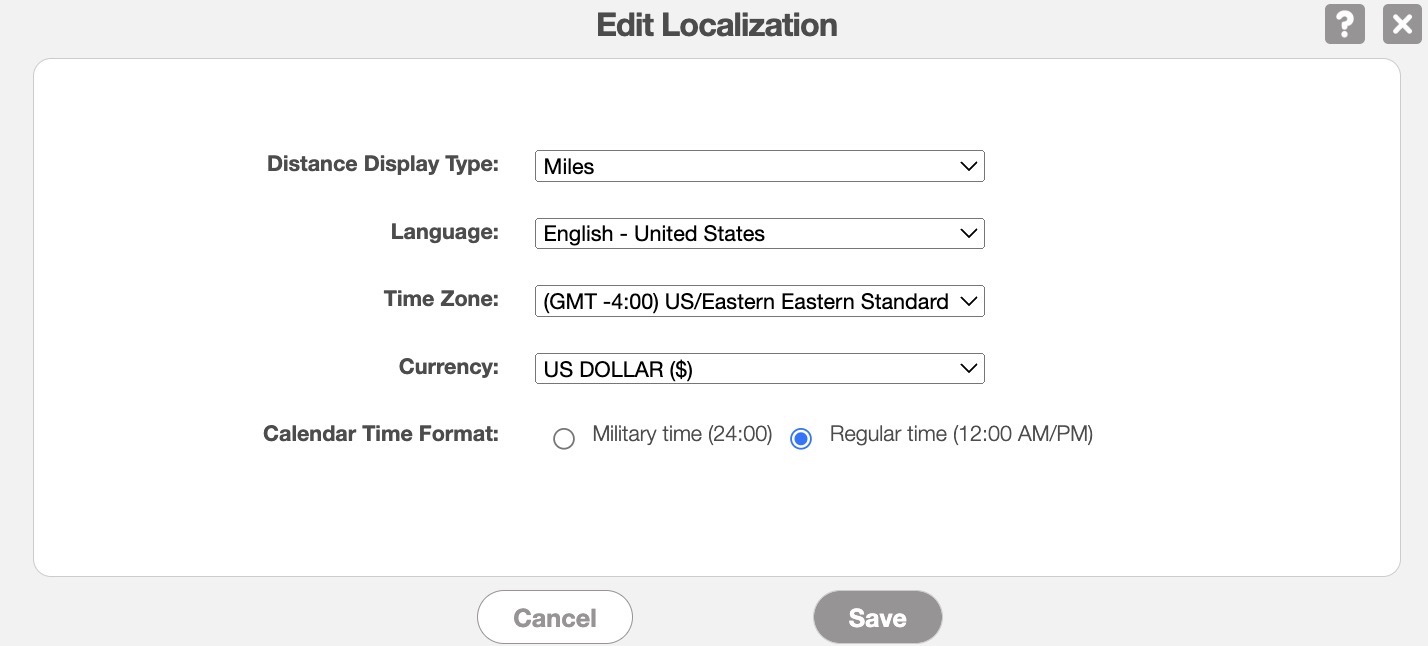Open the help question mark icon
The width and height of the screenshot is (1428, 646).
click(x=1344, y=24)
